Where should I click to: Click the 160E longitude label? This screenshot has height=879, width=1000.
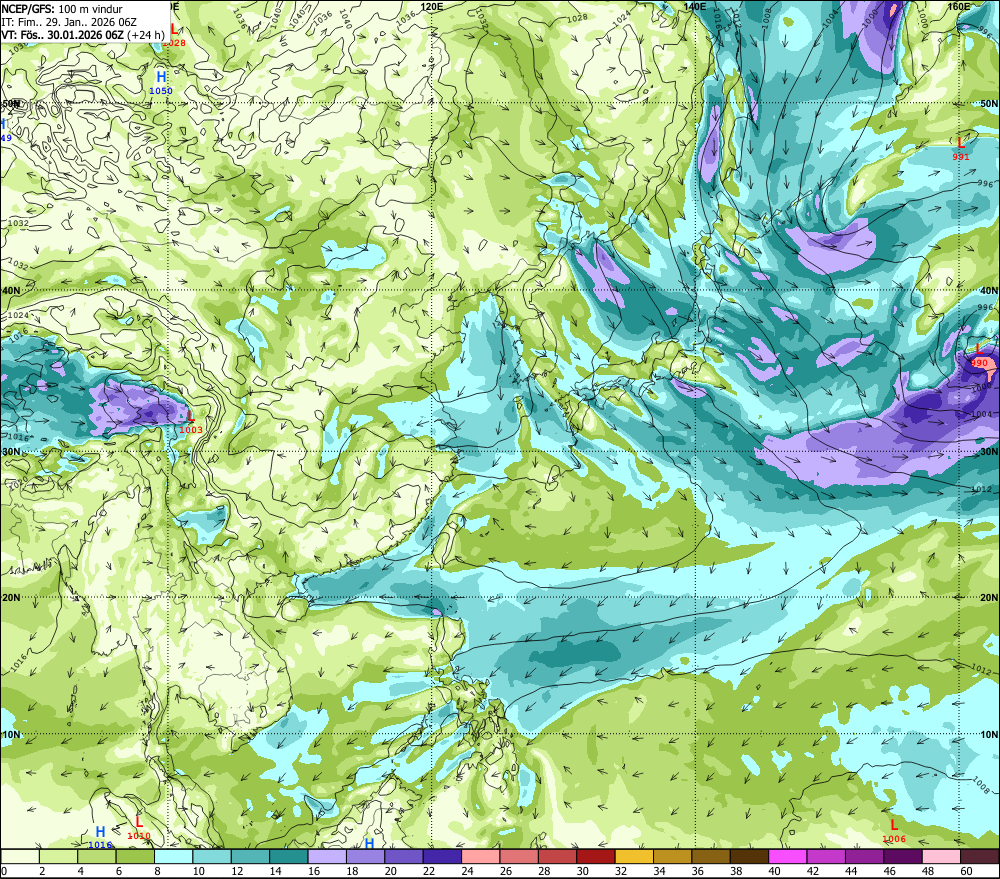[959, 6]
